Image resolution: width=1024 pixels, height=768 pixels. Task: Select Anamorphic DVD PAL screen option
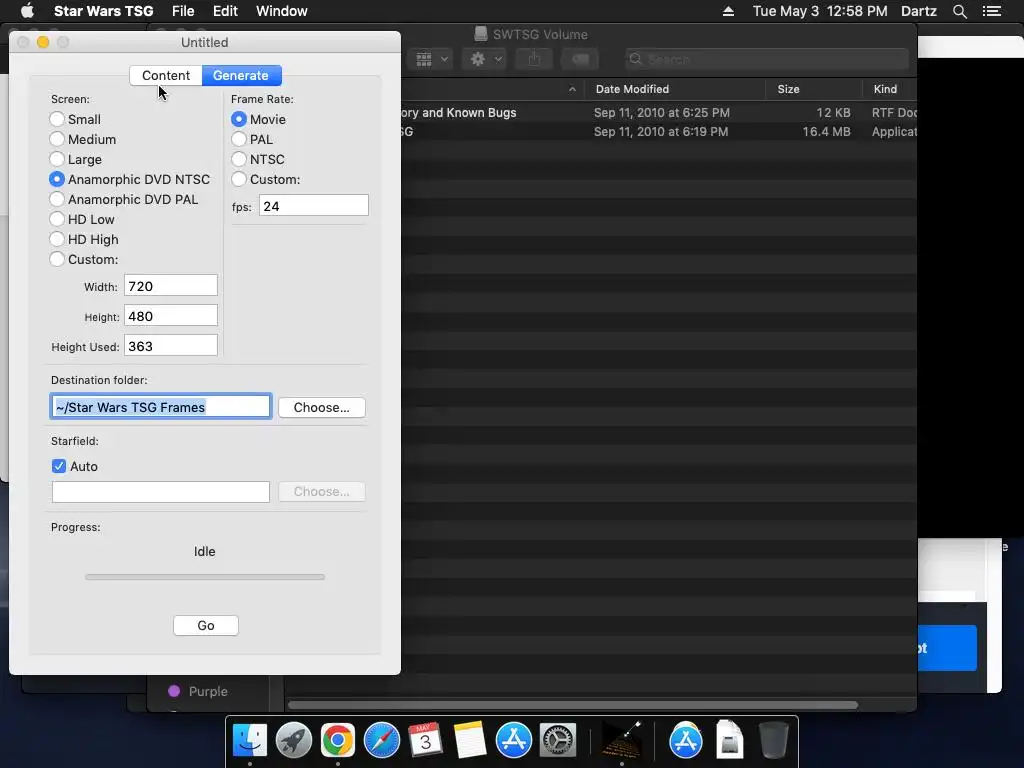(123, 199)
